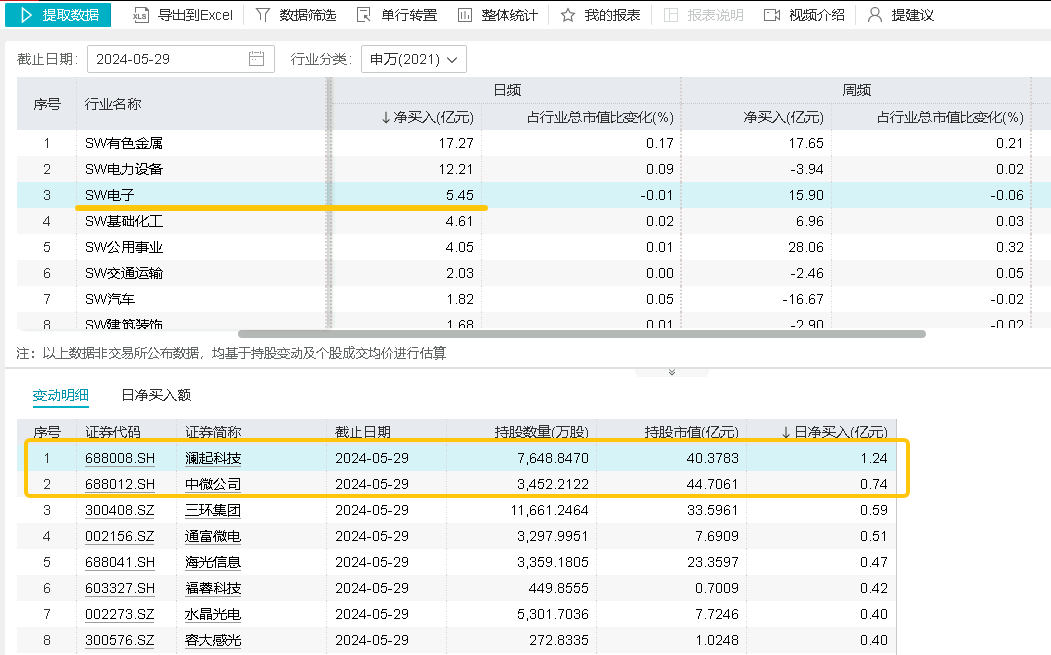1051x655 pixels.
Task: Click the 17.27 net buy cell
Action: (x=456, y=143)
